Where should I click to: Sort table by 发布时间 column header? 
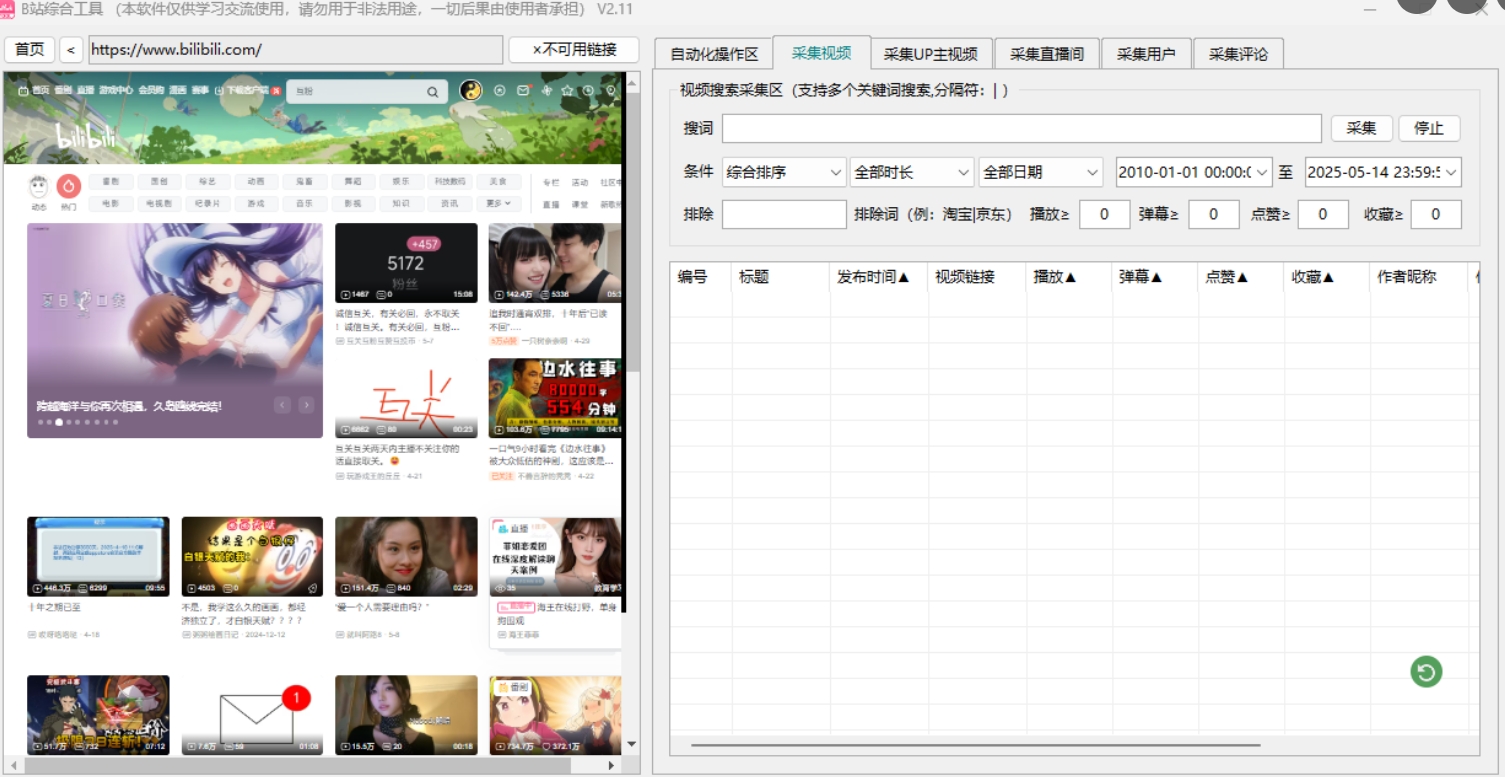click(873, 277)
